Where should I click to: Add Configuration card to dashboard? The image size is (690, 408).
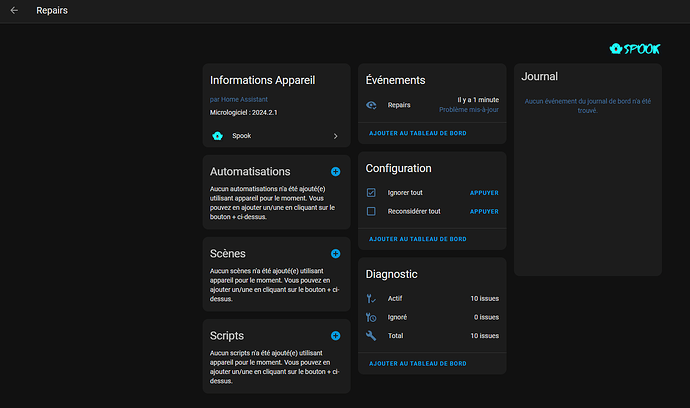tap(418, 239)
